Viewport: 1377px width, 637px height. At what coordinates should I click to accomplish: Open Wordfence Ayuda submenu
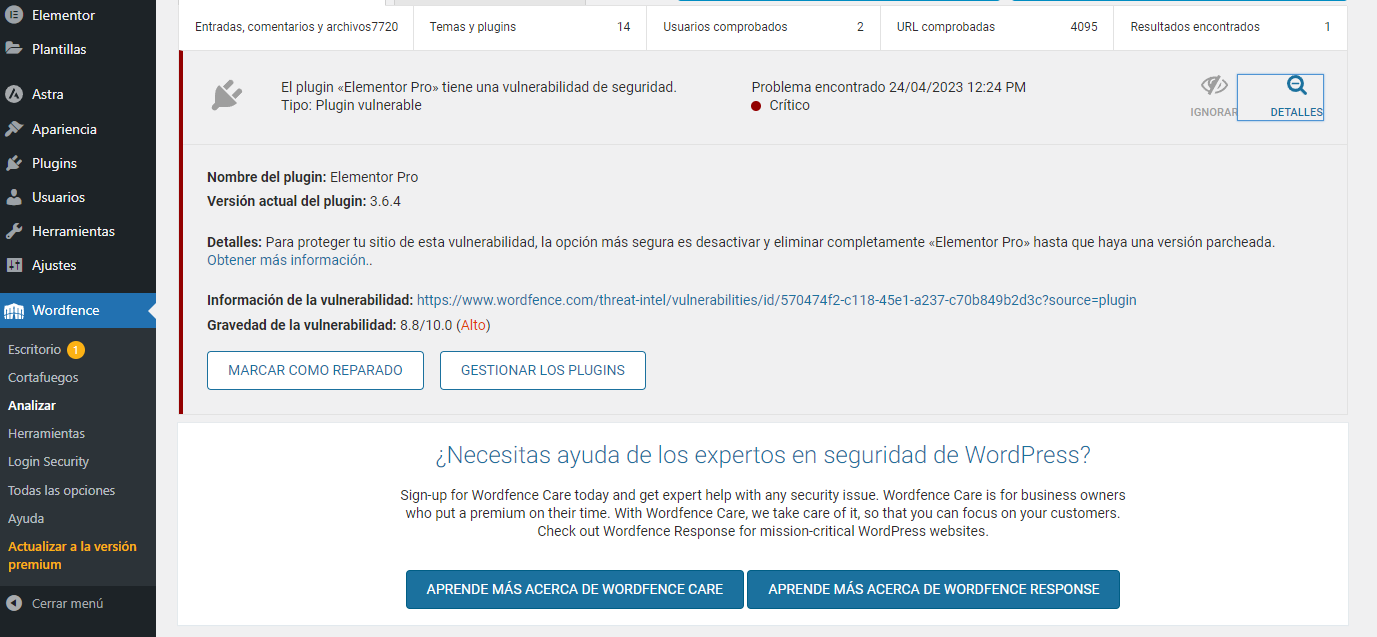pyautogui.click(x=26, y=518)
